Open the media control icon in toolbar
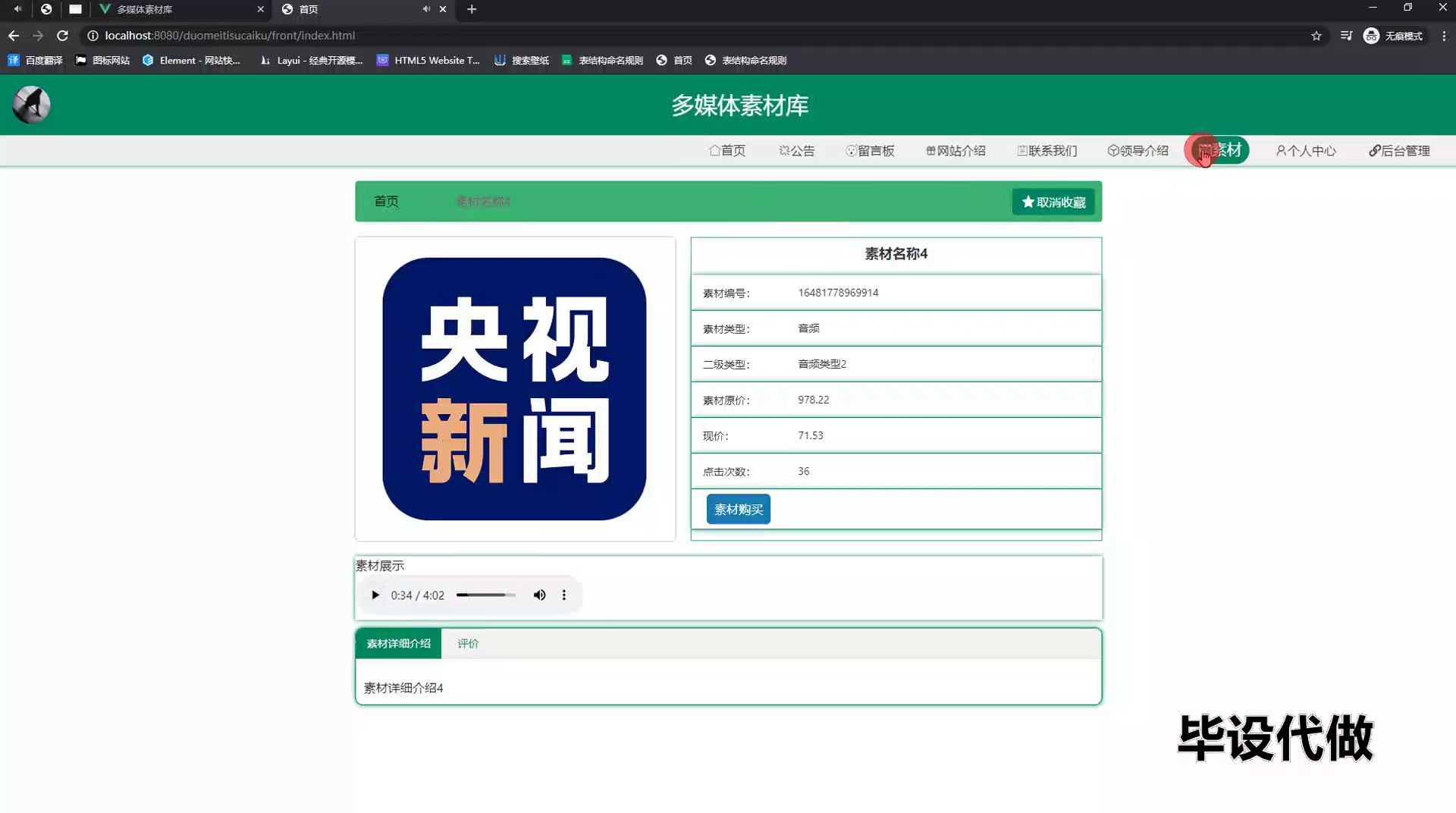 coord(1346,36)
